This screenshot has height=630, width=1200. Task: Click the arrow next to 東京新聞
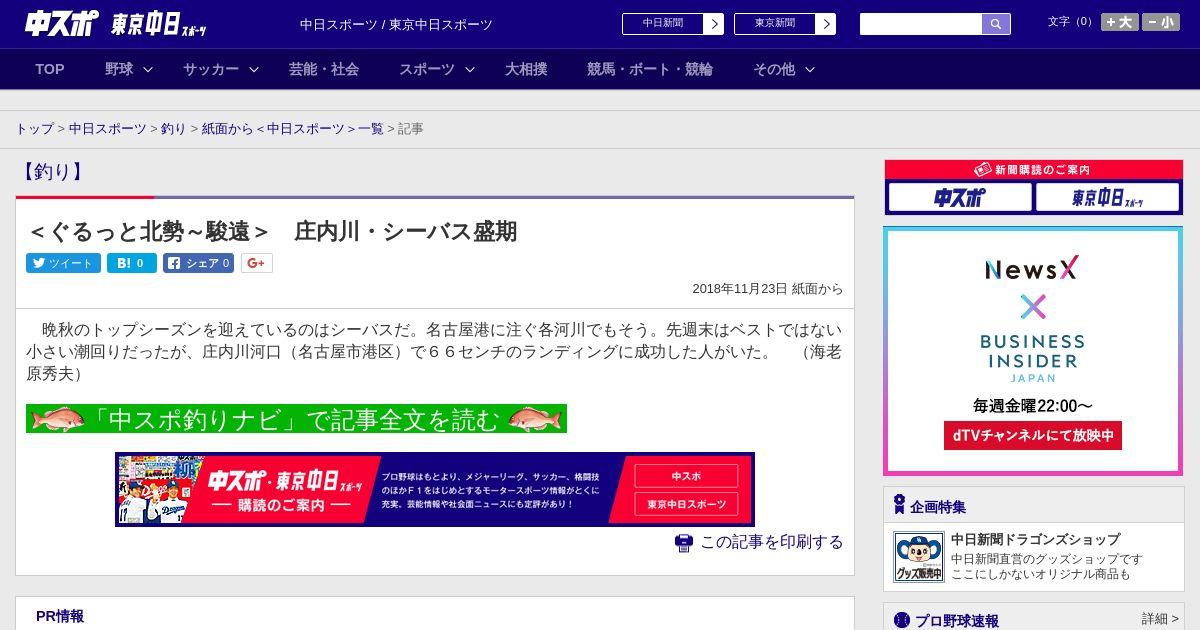826,24
